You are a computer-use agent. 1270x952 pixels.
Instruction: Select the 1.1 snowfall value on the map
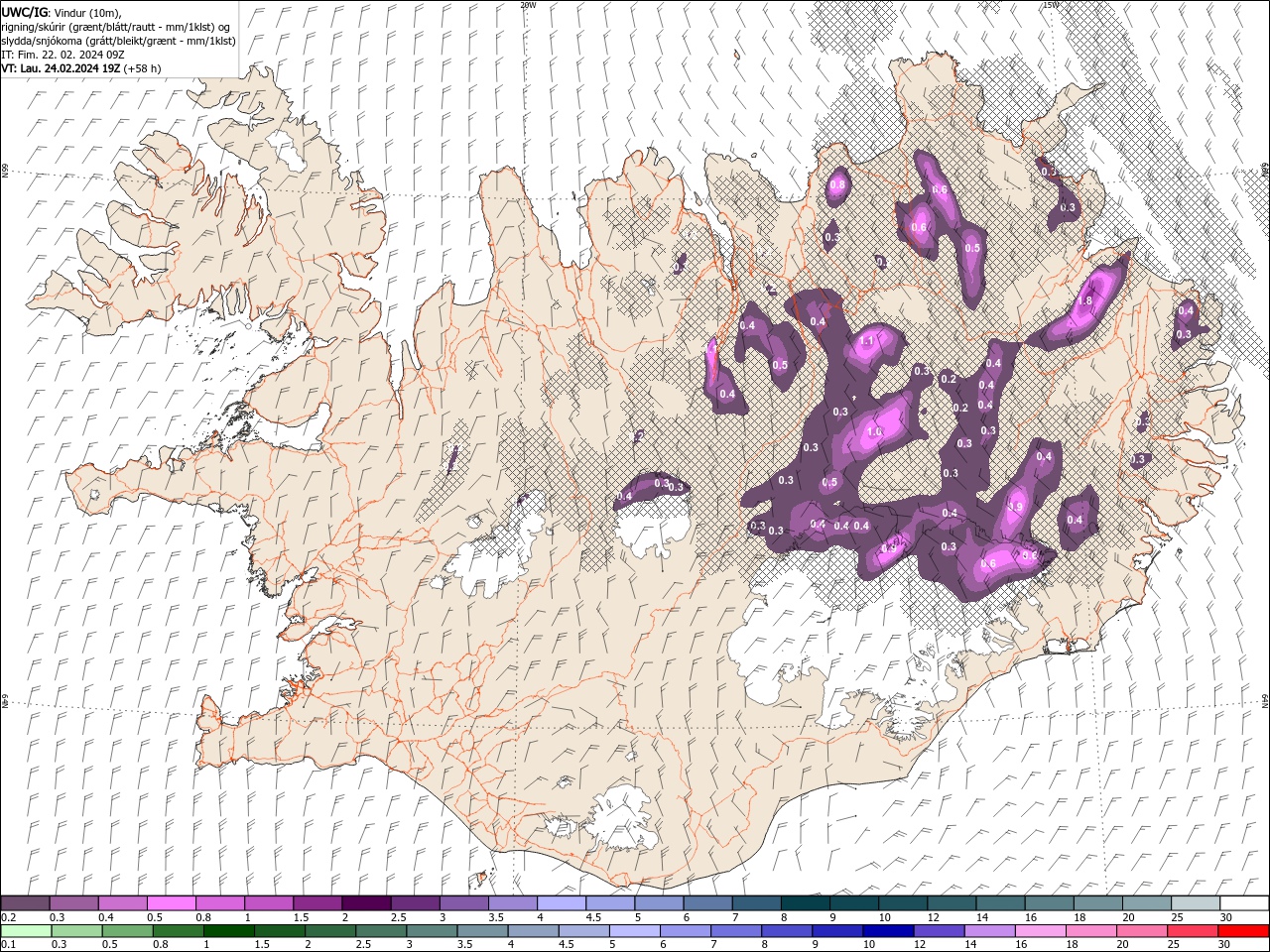point(865,341)
